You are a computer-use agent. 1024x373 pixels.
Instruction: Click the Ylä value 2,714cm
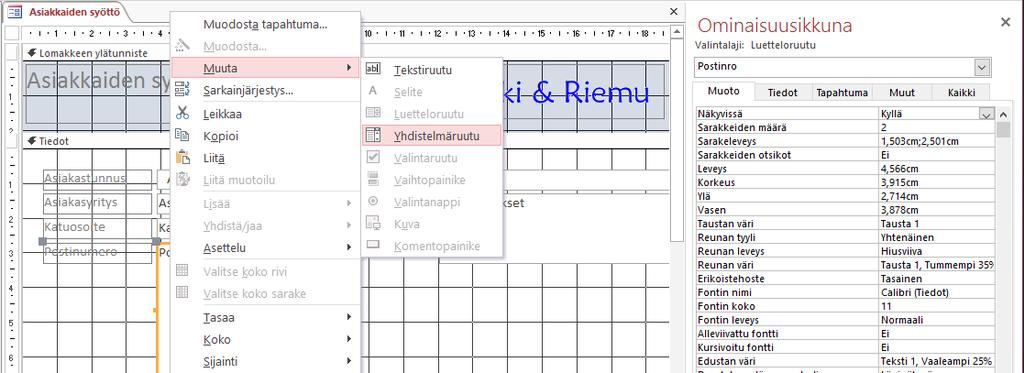[x=936, y=196]
